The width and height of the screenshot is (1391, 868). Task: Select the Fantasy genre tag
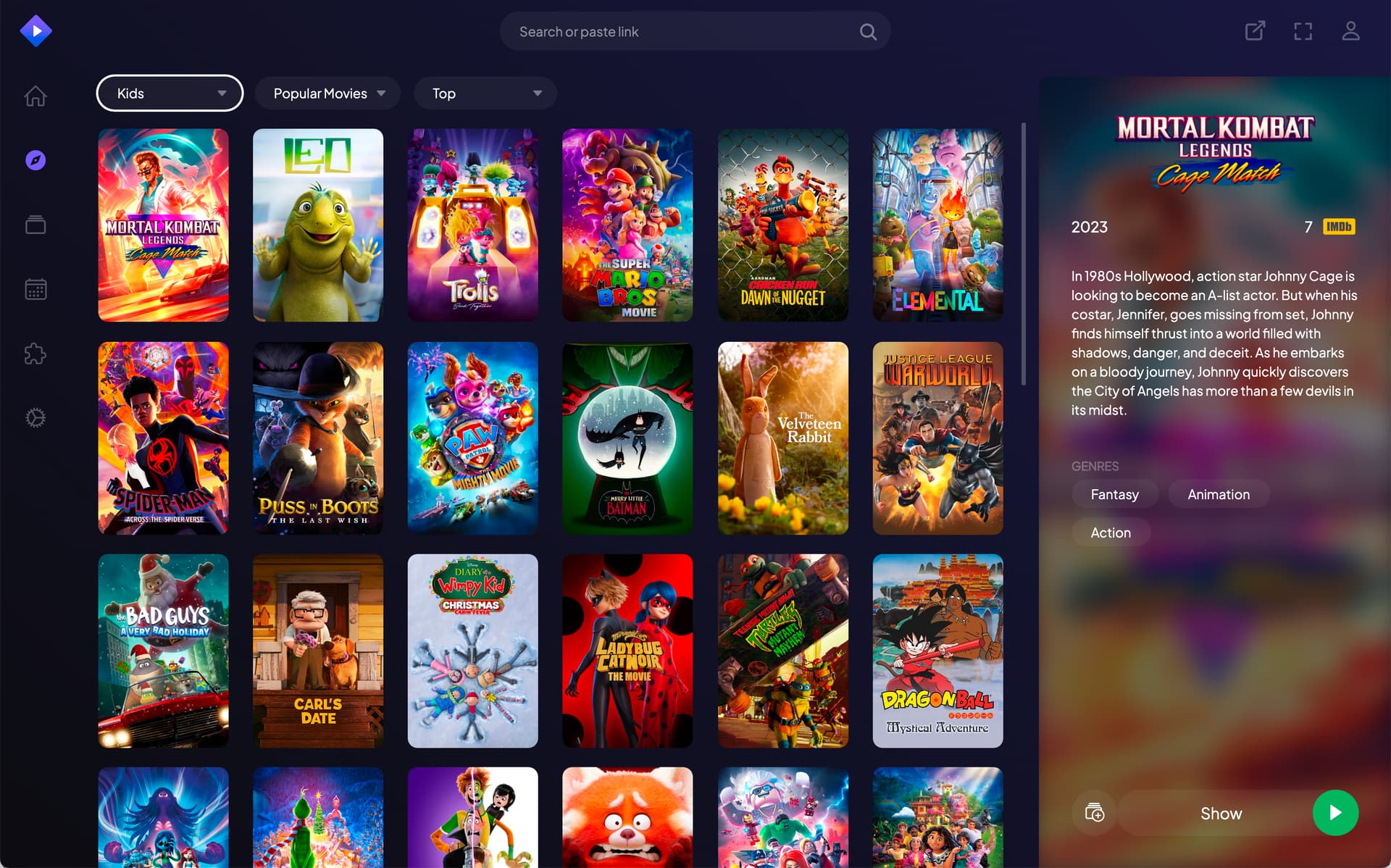point(1114,494)
